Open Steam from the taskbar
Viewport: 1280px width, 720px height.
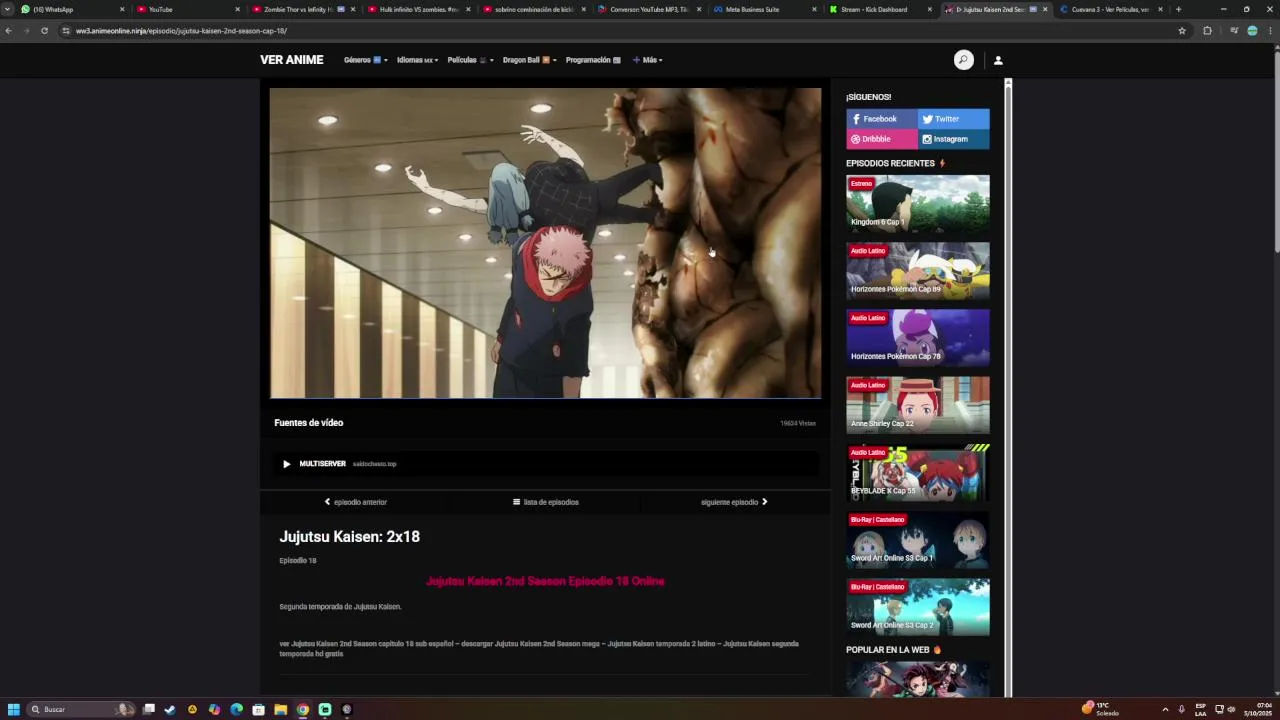[x=170, y=709]
